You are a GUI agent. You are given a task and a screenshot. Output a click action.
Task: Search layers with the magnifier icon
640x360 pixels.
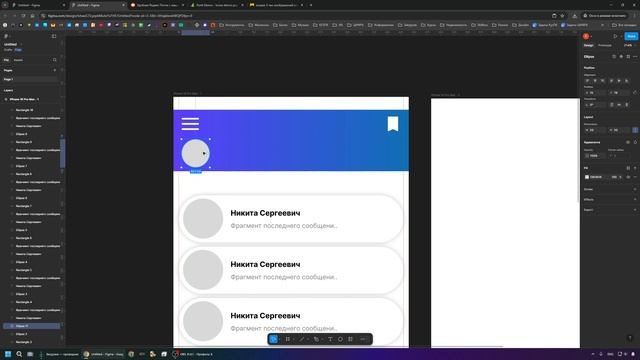(x=55, y=60)
